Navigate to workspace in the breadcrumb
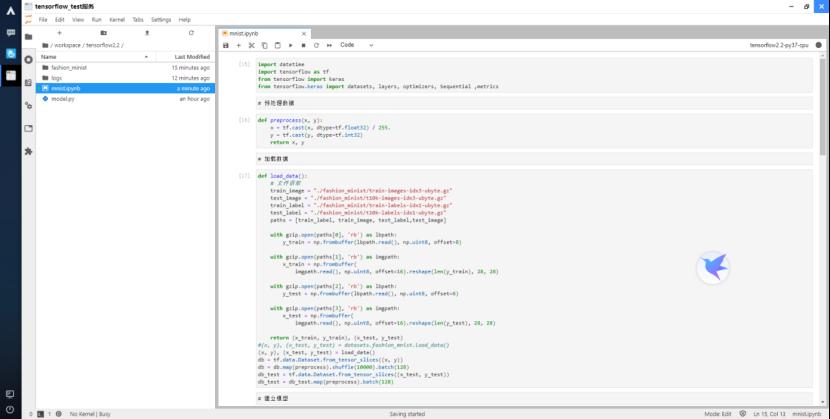The height and width of the screenshot is (419, 830). click(68, 45)
